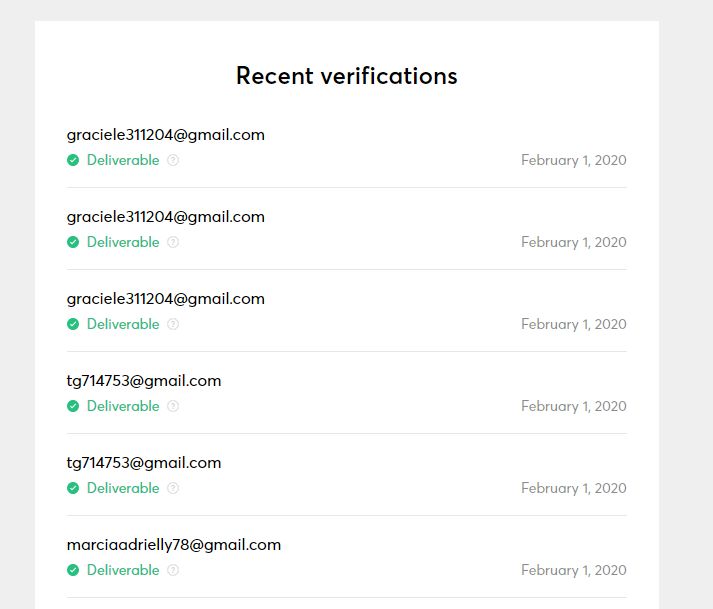
Task: Open the first tg714753@gmail.com entry
Action: tap(144, 381)
